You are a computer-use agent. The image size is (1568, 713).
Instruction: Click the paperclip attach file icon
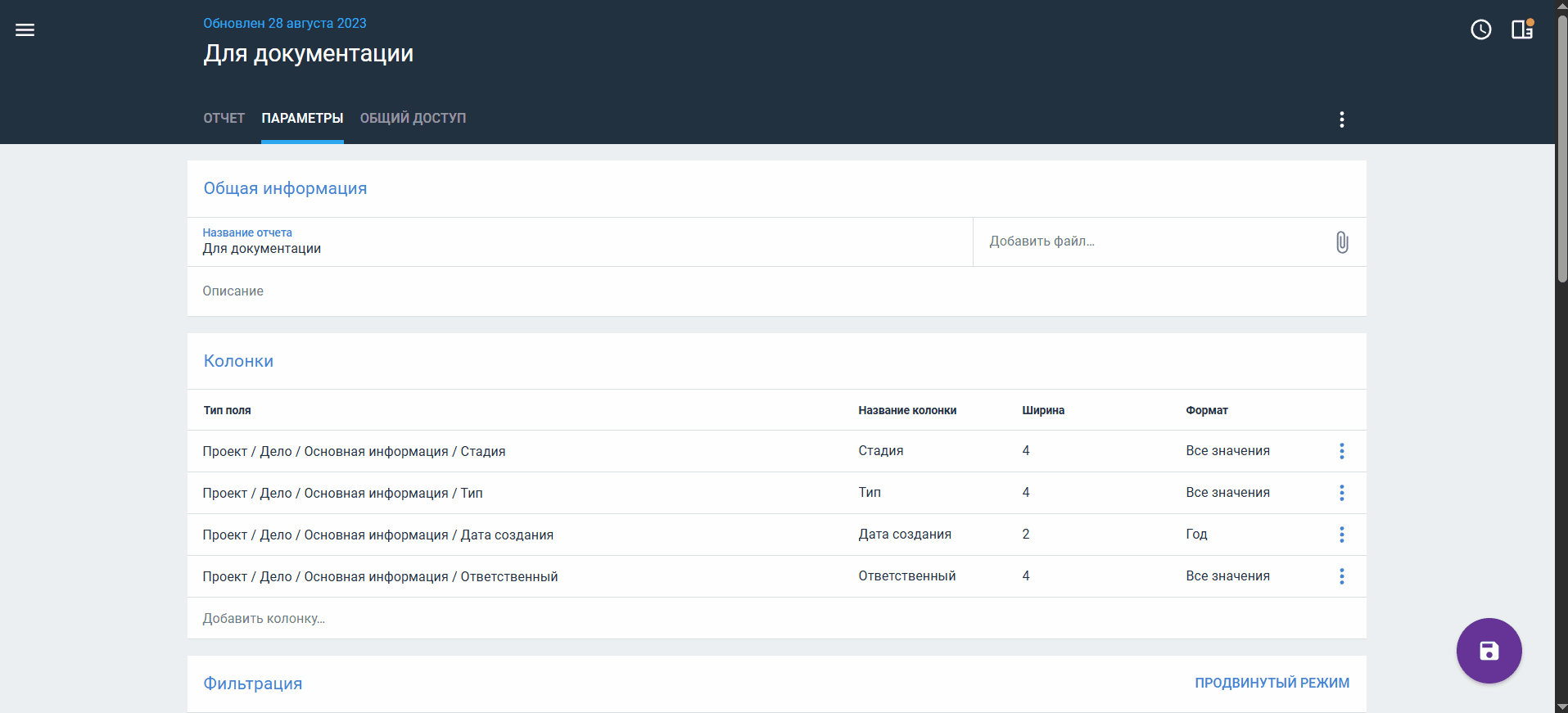(1341, 242)
